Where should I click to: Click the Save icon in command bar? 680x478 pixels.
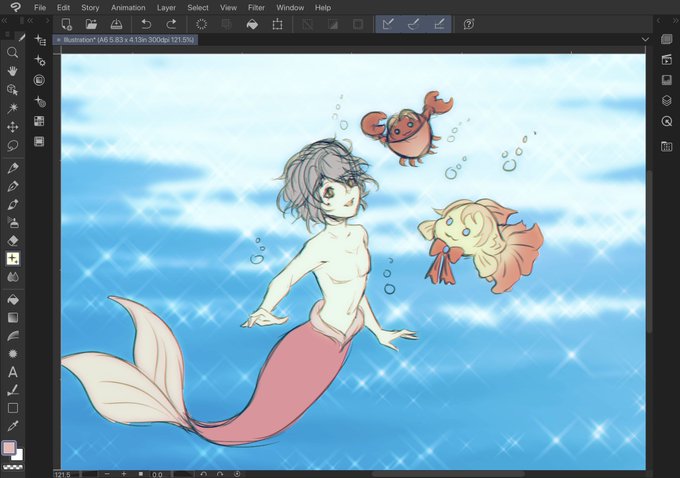[116, 24]
